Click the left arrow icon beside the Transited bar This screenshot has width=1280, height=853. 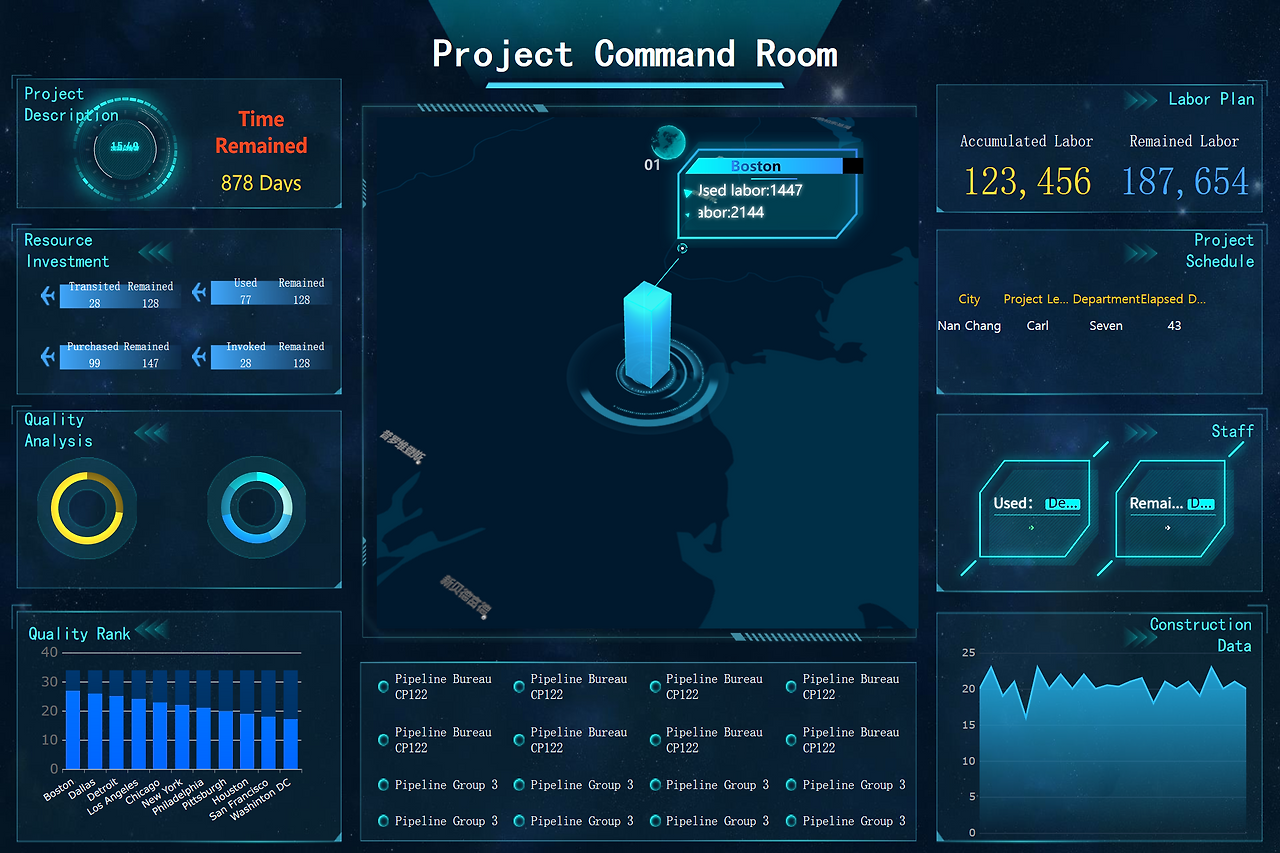47,294
